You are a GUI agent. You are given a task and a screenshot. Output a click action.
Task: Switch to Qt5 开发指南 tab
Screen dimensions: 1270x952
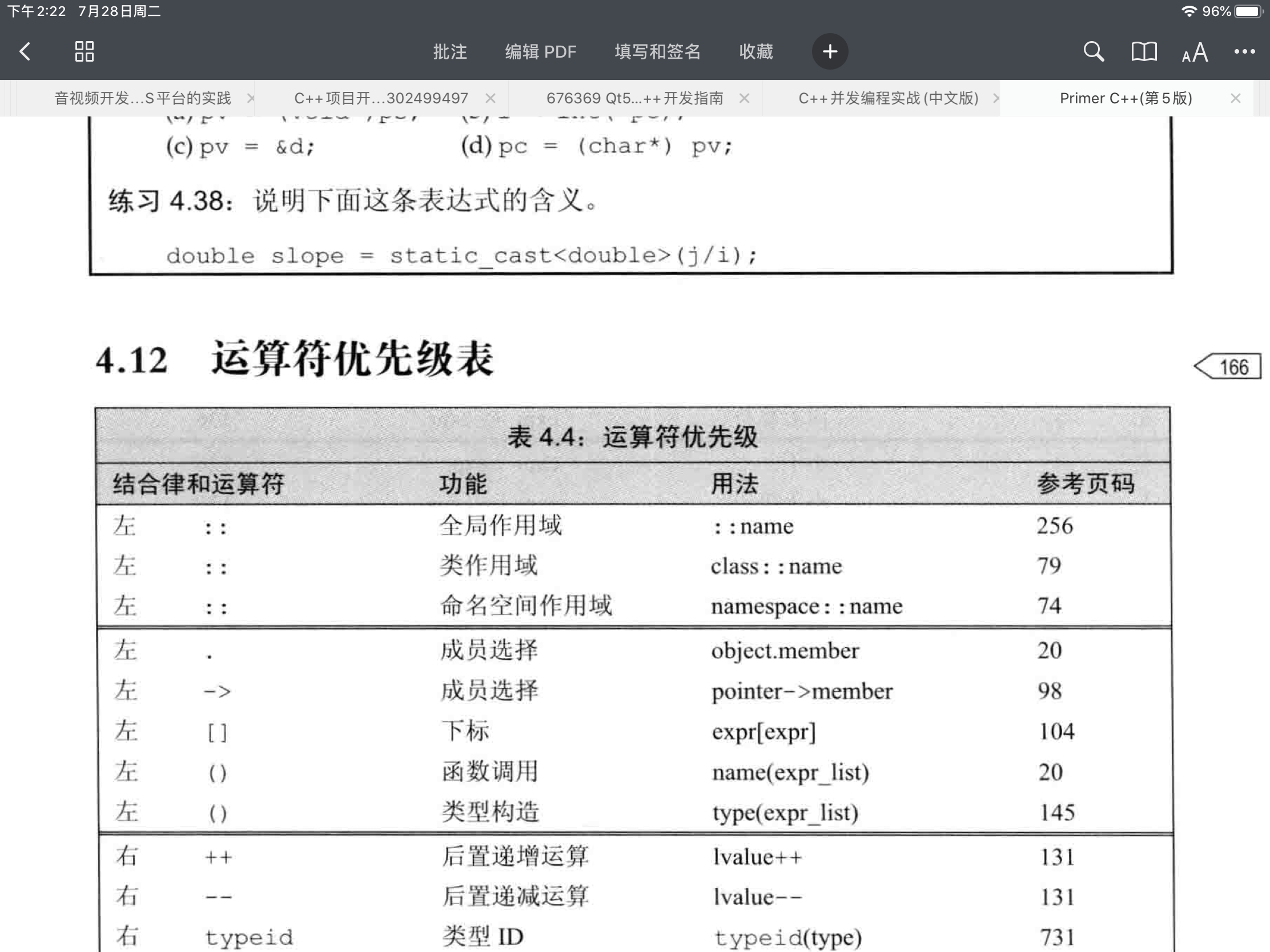point(634,98)
